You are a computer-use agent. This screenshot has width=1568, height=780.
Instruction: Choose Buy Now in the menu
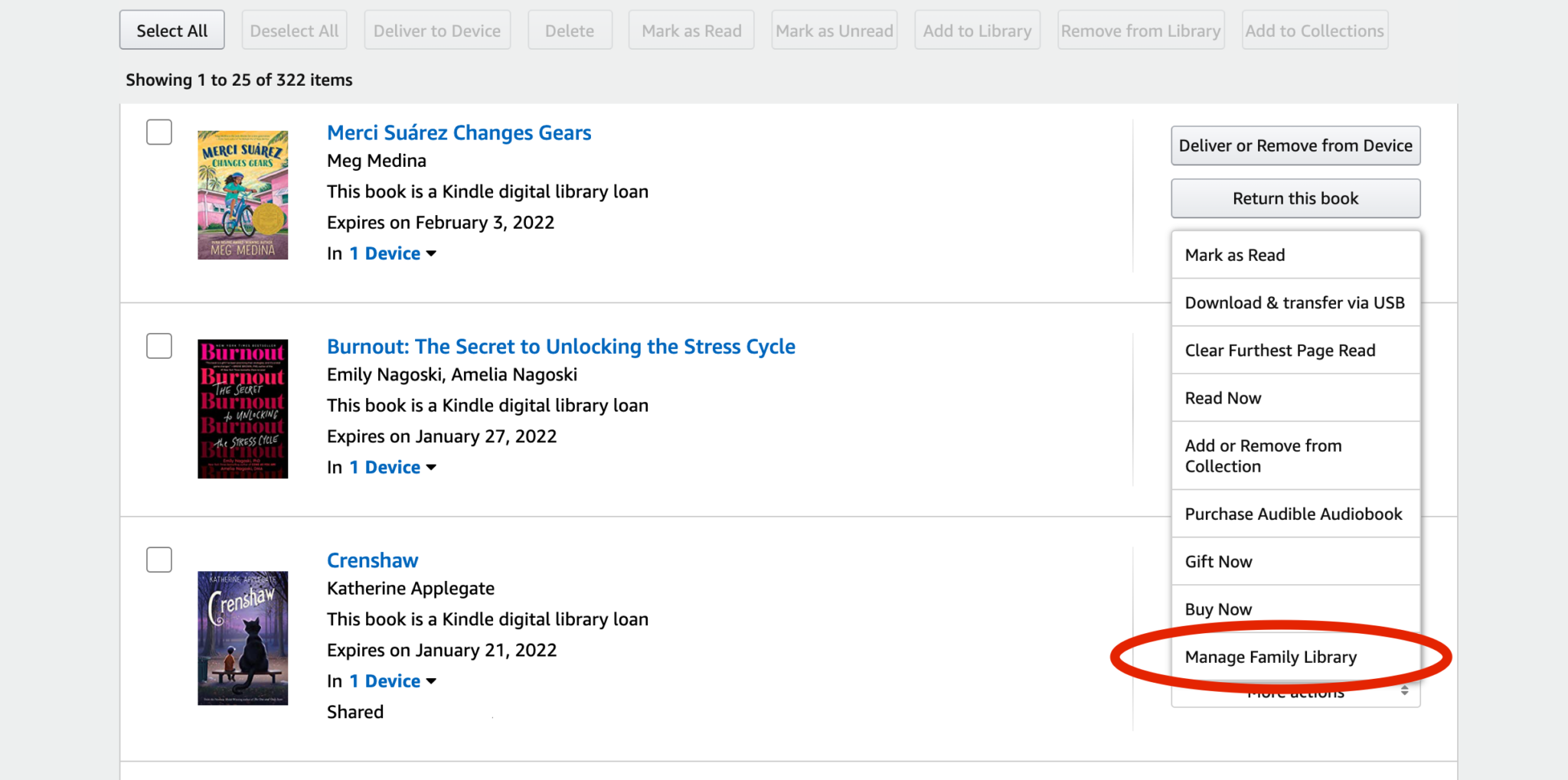point(1295,609)
